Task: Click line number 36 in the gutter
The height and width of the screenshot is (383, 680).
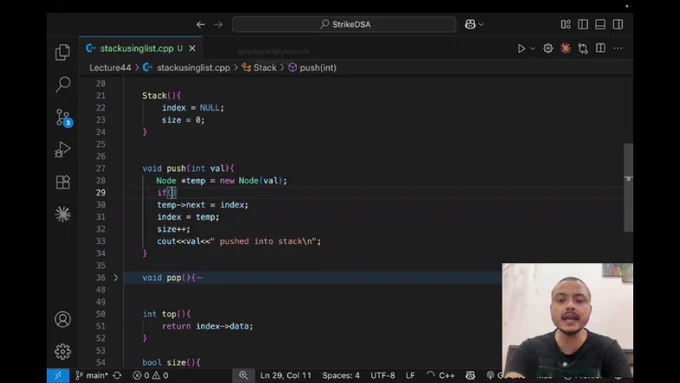Action: tap(101, 278)
